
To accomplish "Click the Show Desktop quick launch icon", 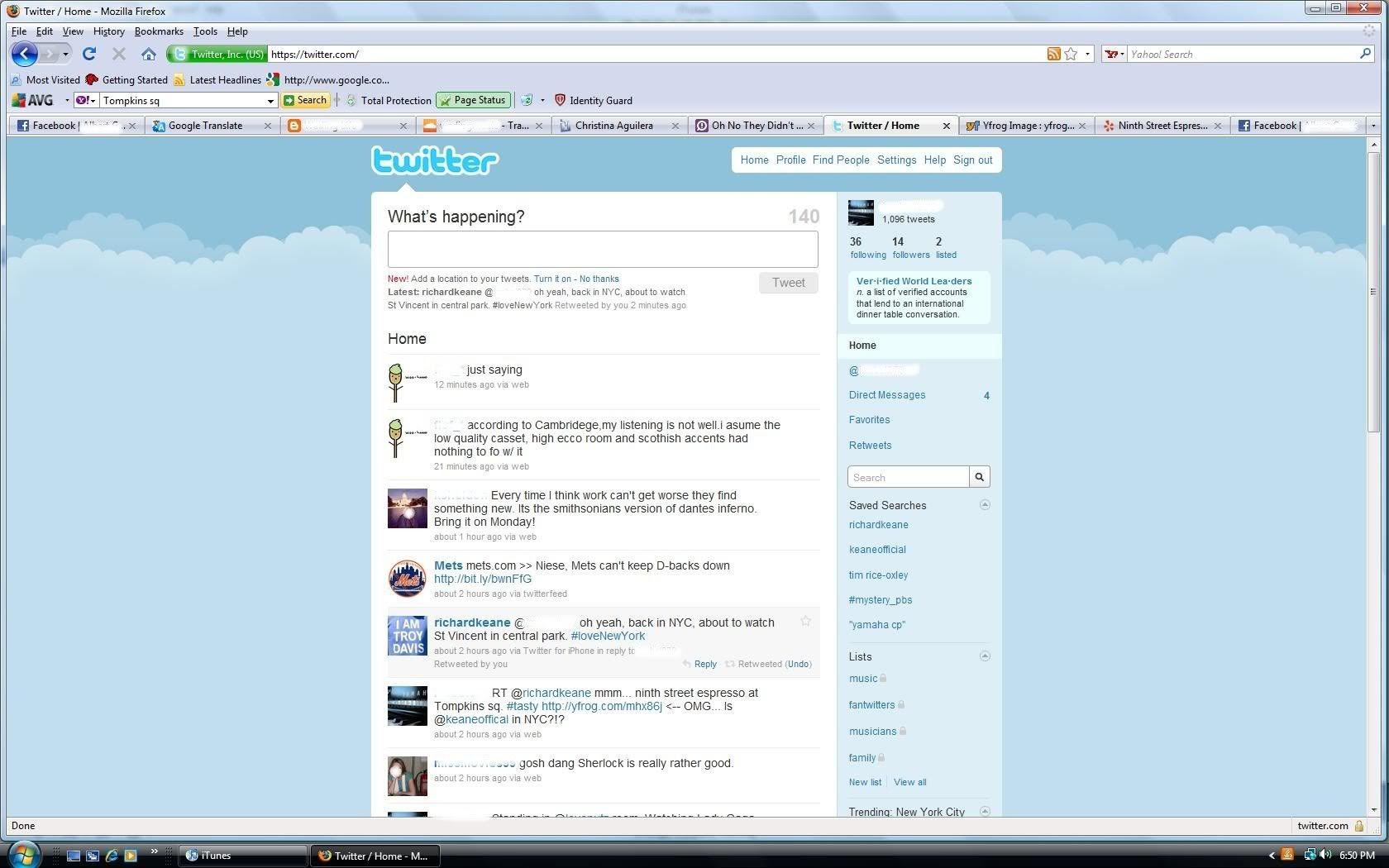I will (x=74, y=856).
